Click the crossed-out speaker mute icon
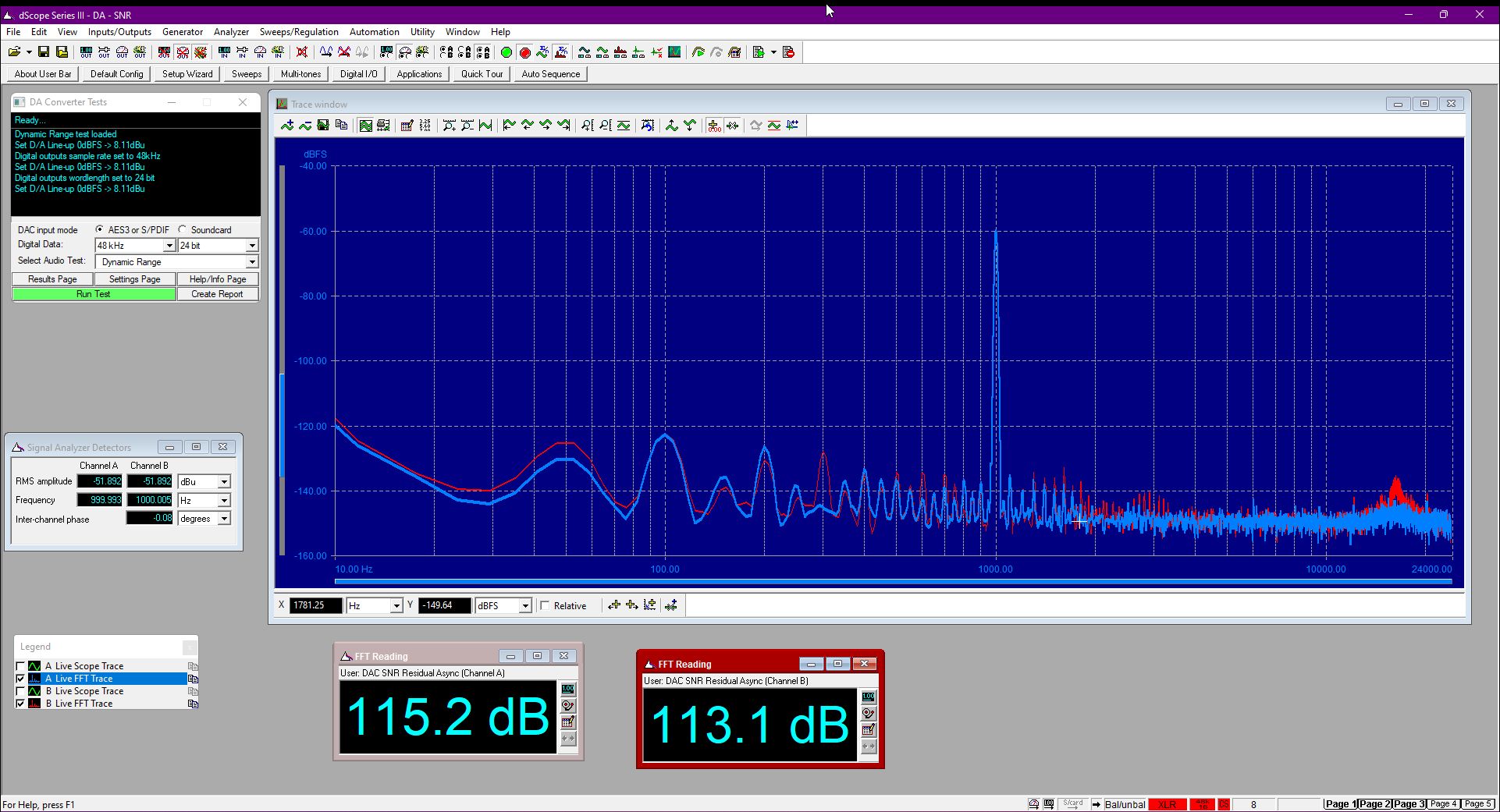1500x812 pixels. 302,52
